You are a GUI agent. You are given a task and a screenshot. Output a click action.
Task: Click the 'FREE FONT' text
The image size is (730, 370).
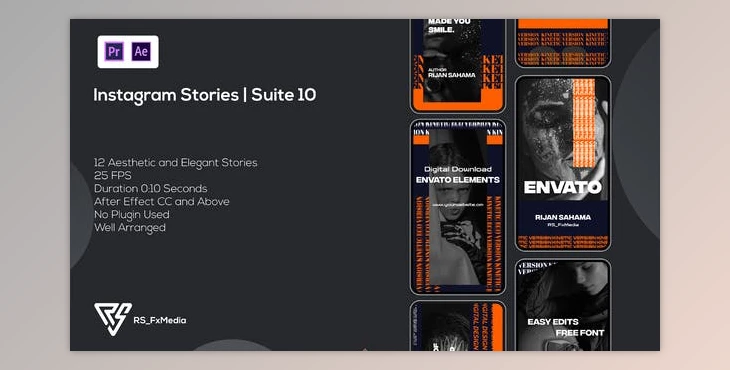[580, 333]
